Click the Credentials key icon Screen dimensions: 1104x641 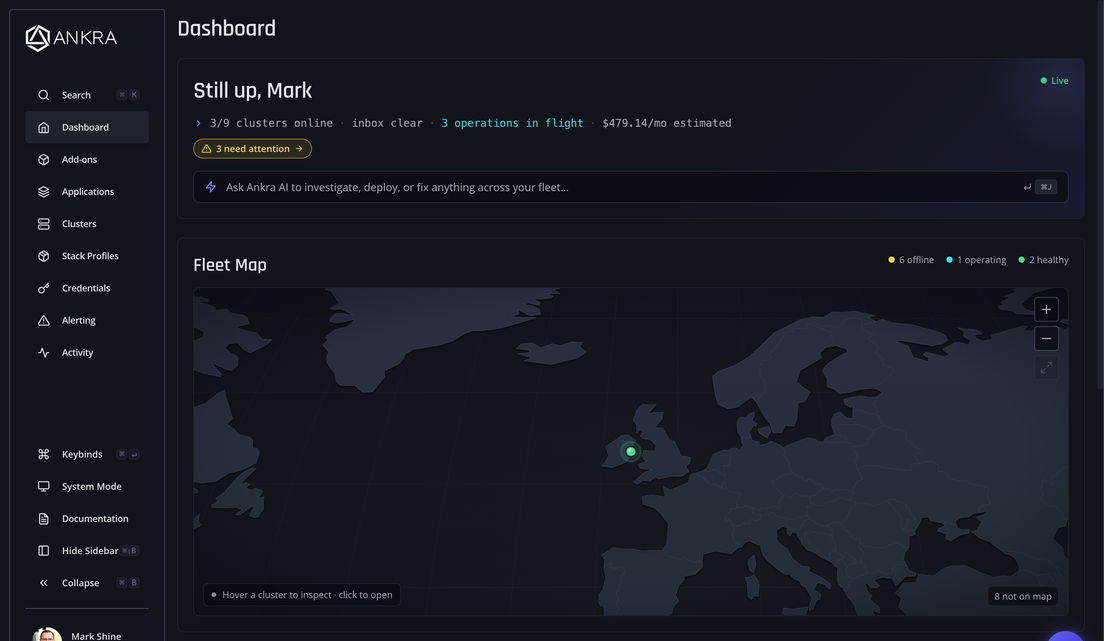tap(44, 288)
